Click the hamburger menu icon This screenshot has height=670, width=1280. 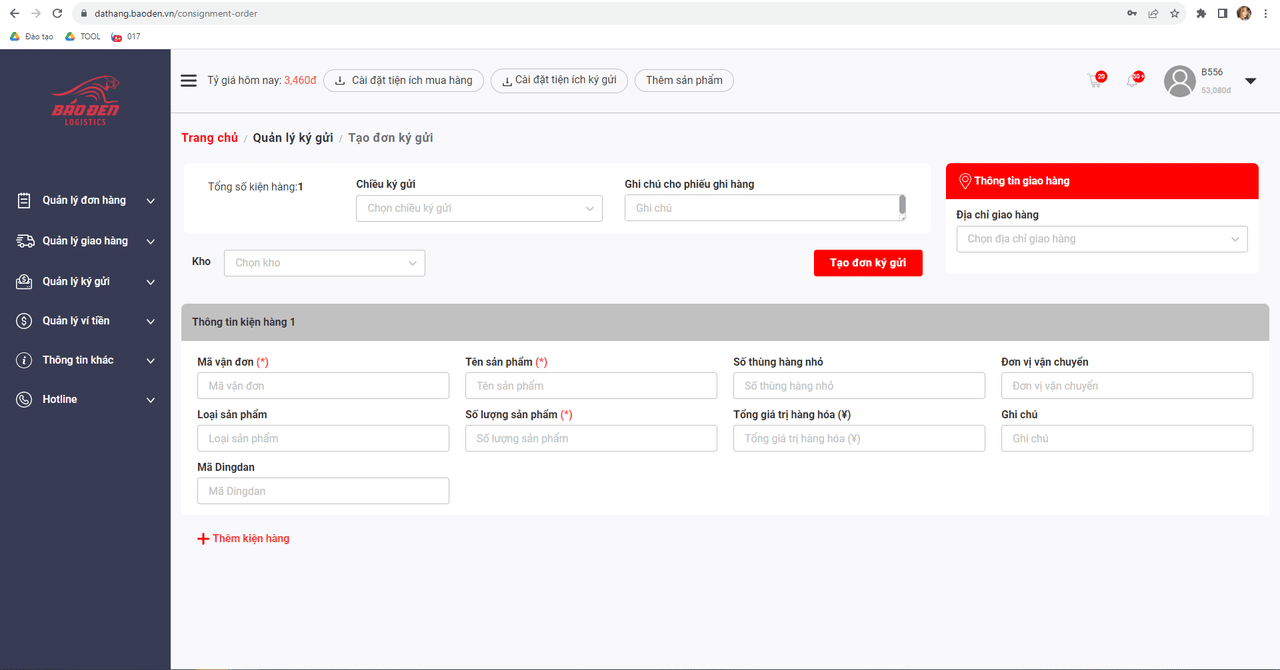pos(188,81)
